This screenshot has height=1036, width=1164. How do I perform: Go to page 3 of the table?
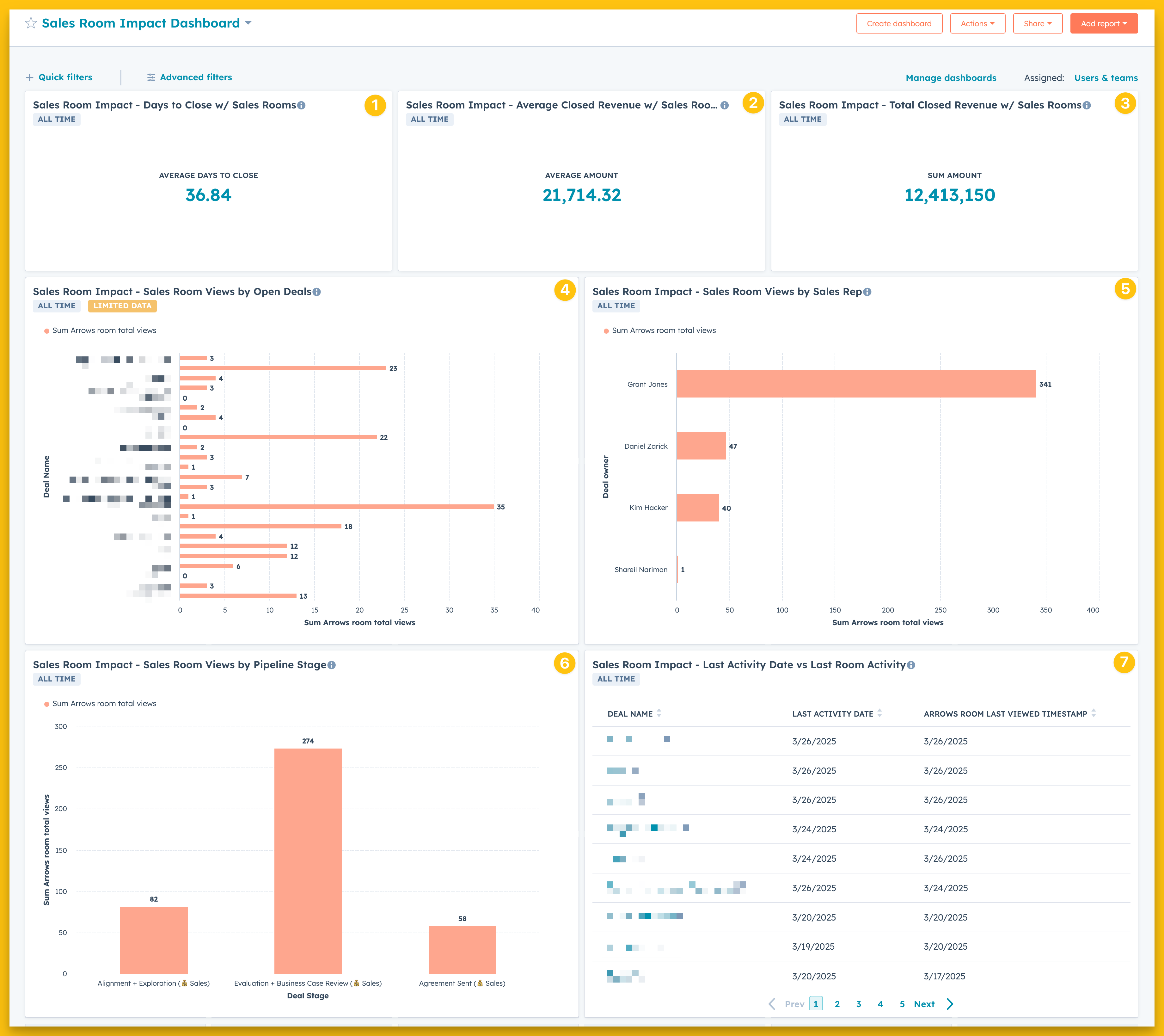tap(858, 1004)
